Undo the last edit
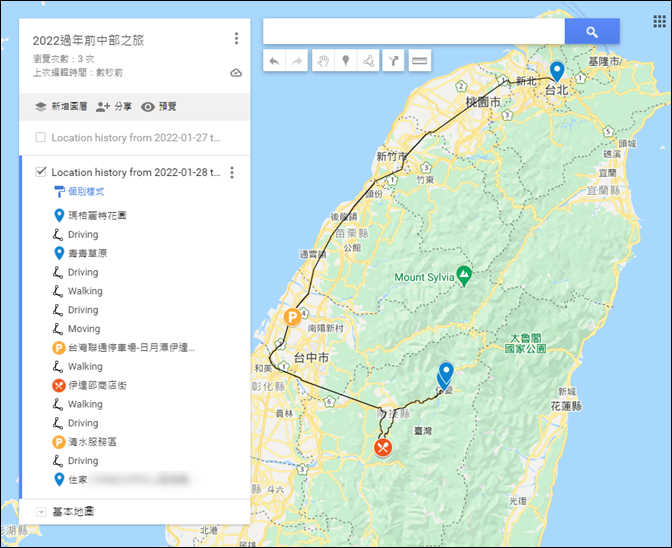This screenshot has width=672, height=548. [x=274, y=61]
